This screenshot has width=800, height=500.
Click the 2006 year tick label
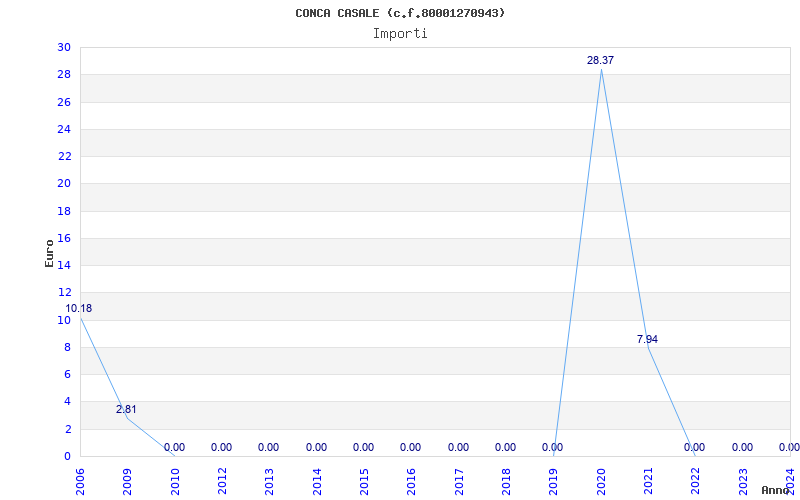(x=80, y=482)
